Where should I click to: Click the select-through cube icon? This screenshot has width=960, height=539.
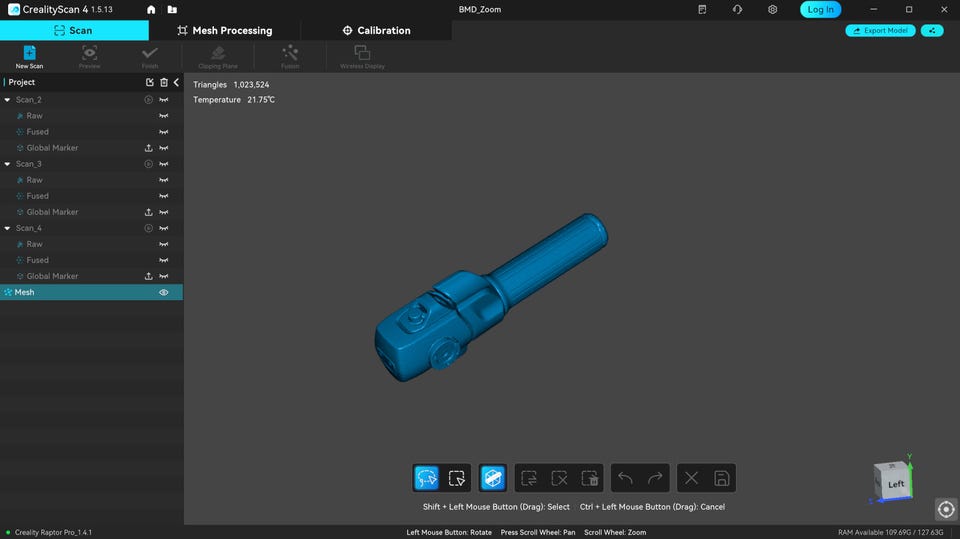pos(492,478)
